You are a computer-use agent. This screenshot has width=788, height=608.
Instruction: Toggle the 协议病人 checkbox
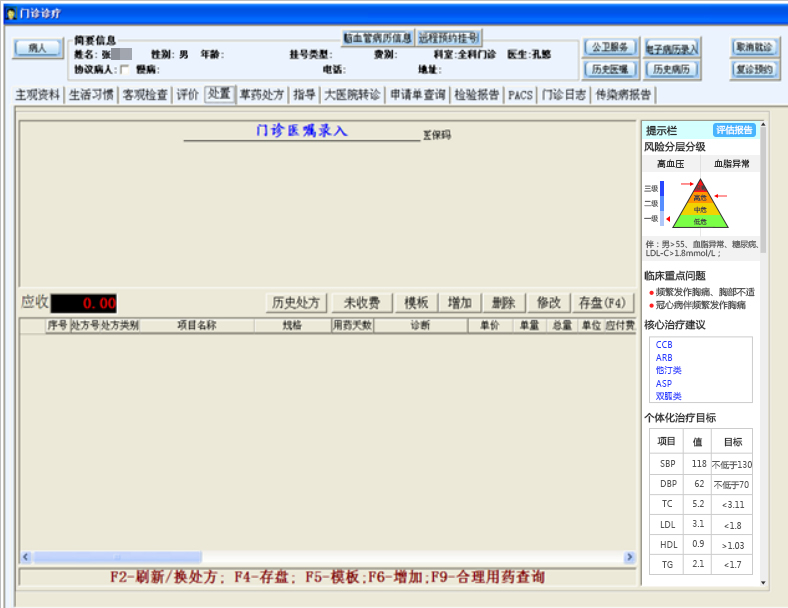click(124, 69)
